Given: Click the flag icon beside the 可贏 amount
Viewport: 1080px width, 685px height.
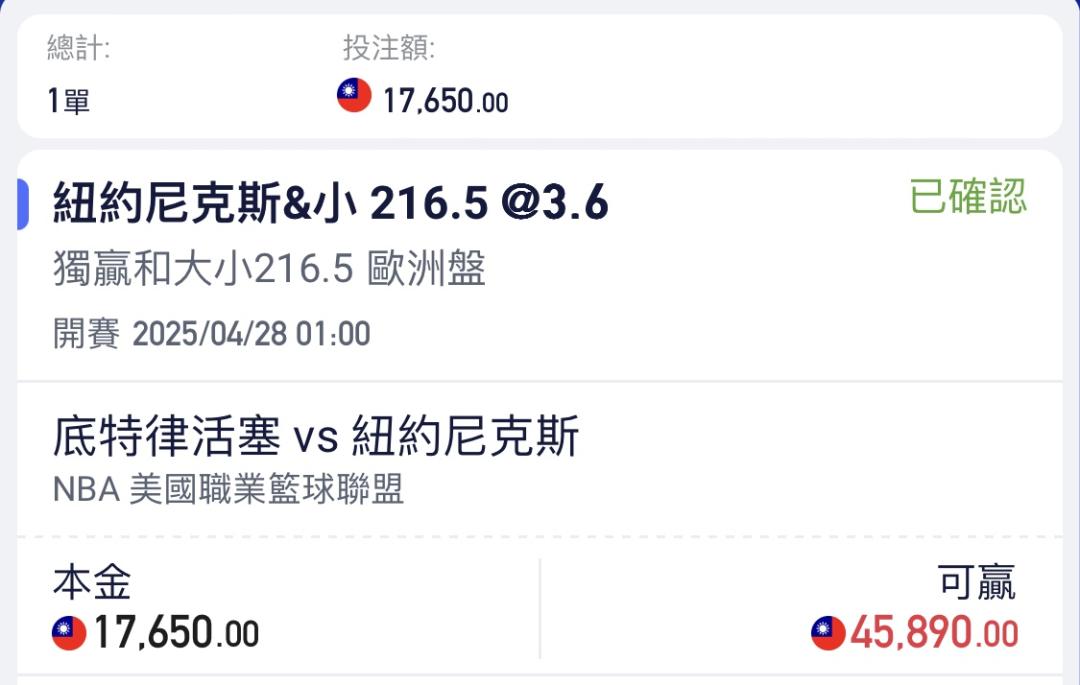Looking at the screenshot, I should coord(828,633).
